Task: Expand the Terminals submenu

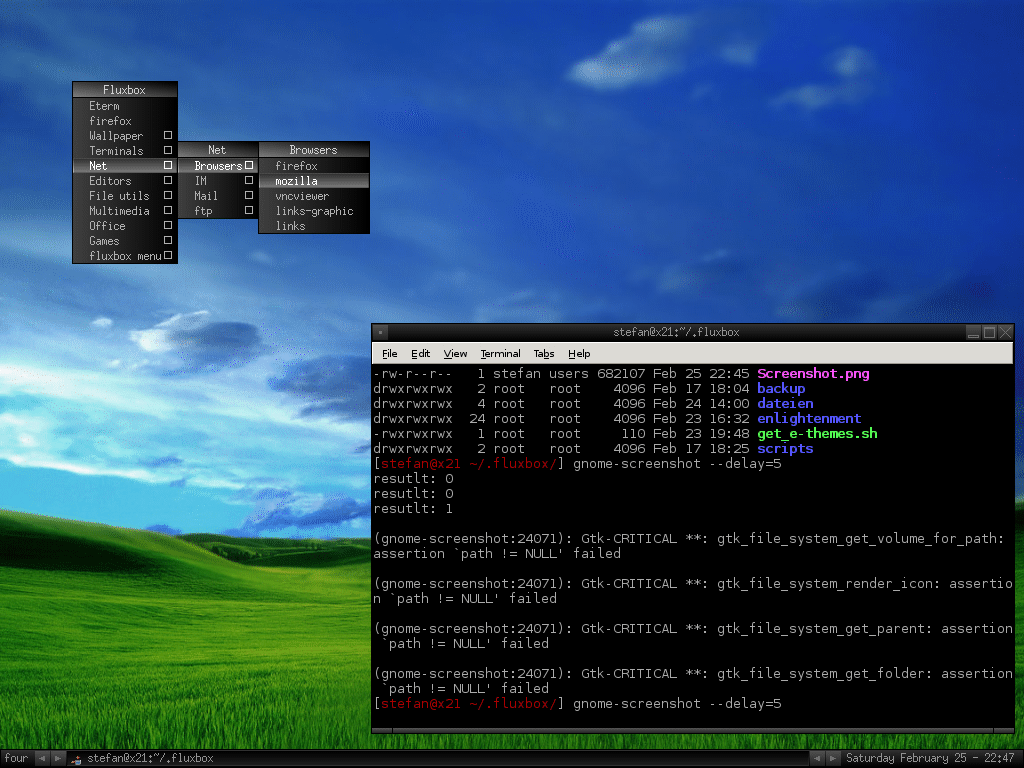Action: (125, 151)
